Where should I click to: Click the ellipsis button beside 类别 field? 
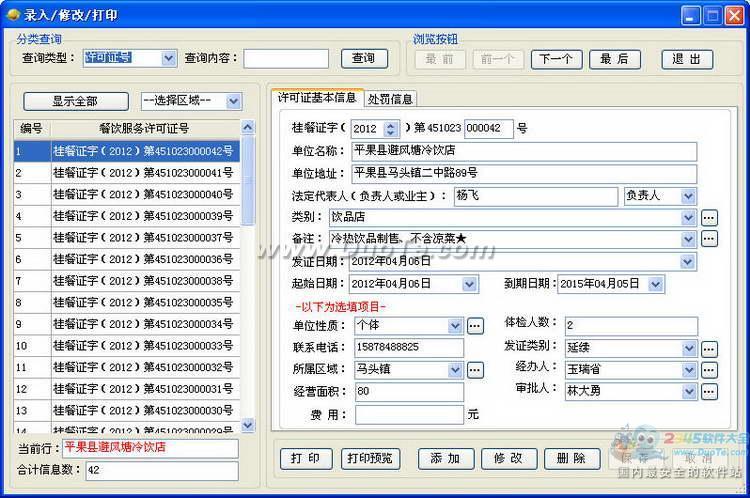709,218
